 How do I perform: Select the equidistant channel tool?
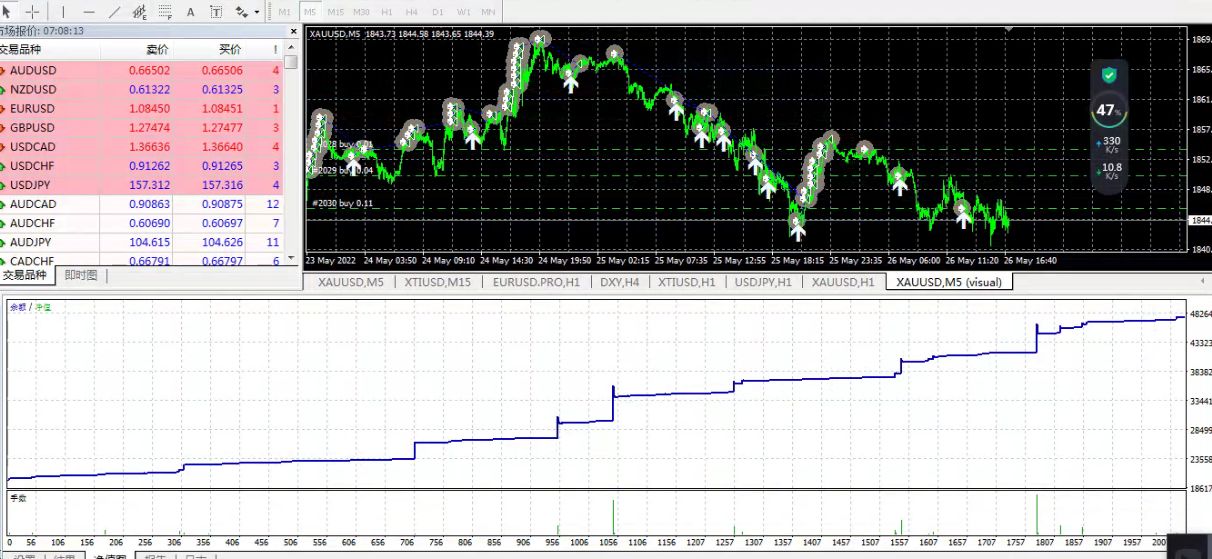tap(140, 11)
